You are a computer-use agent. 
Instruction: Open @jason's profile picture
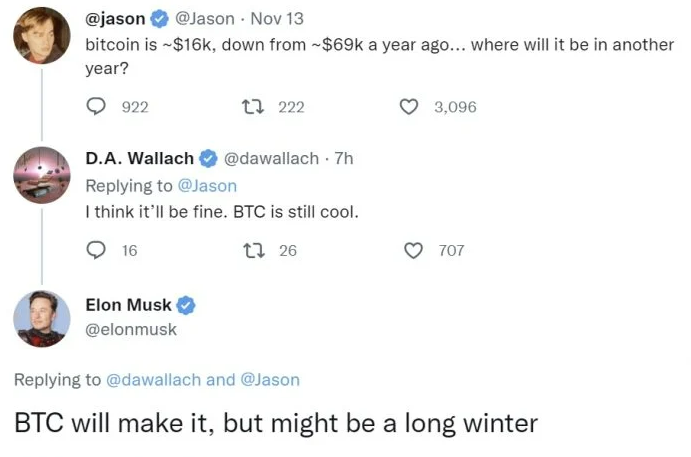[41, 37]
